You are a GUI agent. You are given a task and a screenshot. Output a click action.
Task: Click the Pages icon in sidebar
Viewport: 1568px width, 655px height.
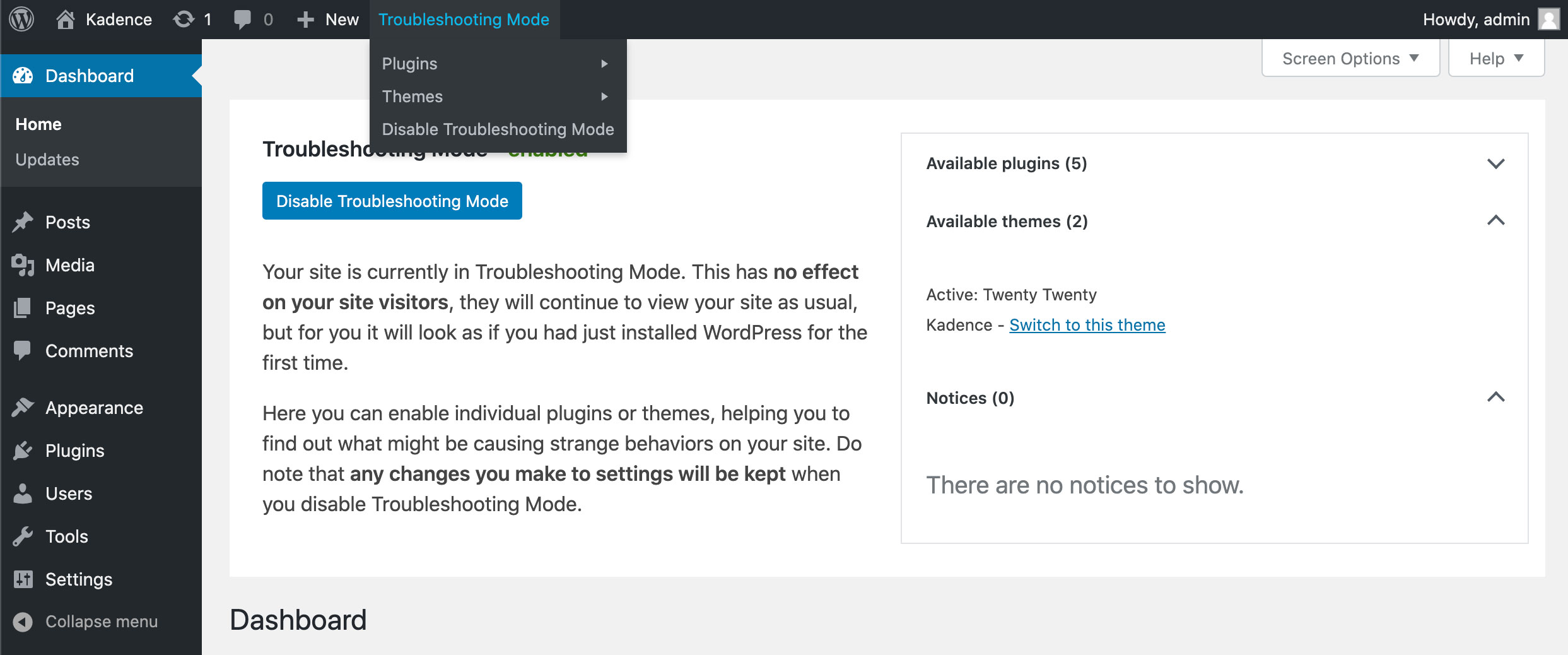pyautogui.click(x=23, y=308)
